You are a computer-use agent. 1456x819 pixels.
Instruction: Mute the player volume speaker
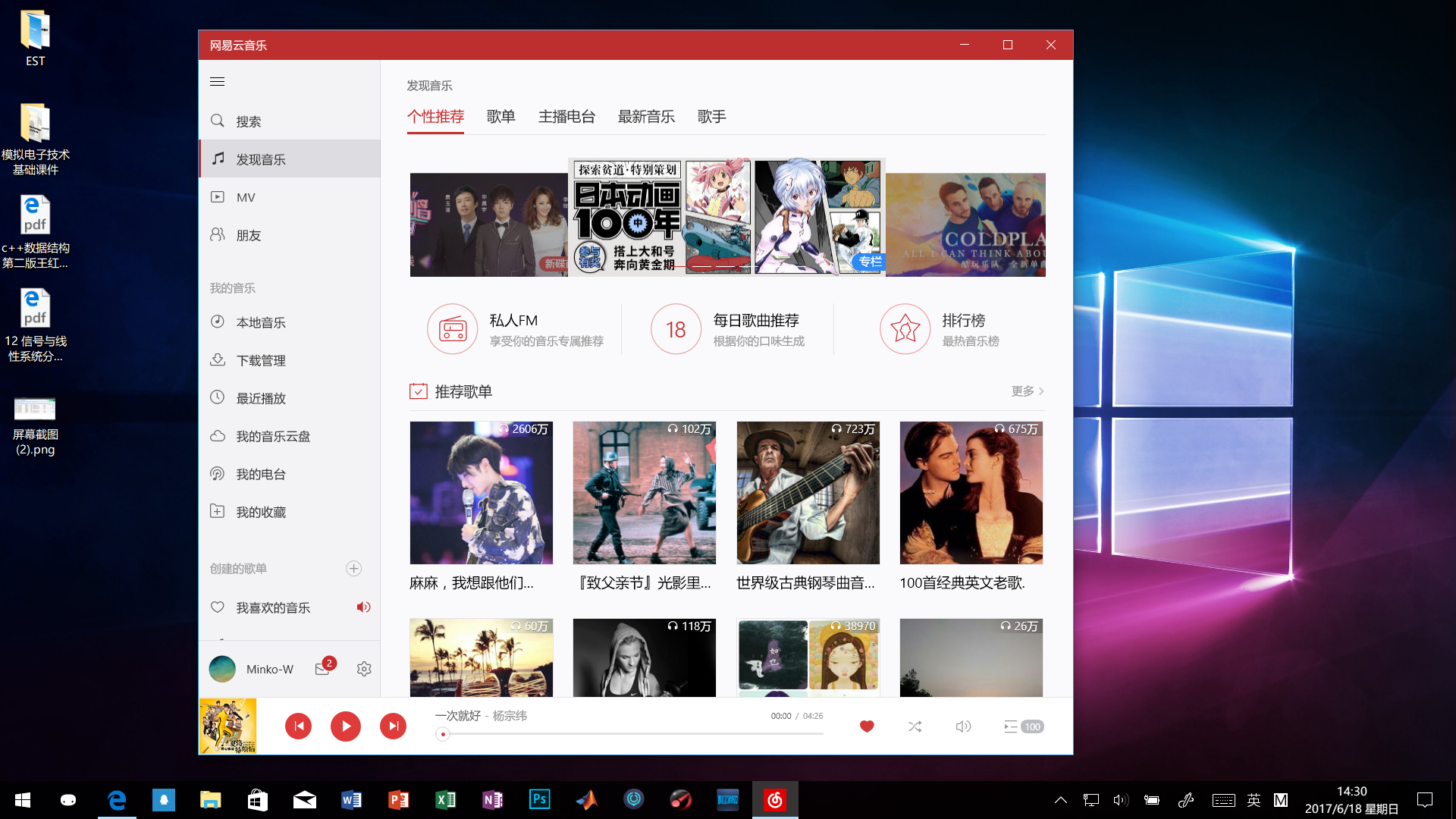[963, 726]
